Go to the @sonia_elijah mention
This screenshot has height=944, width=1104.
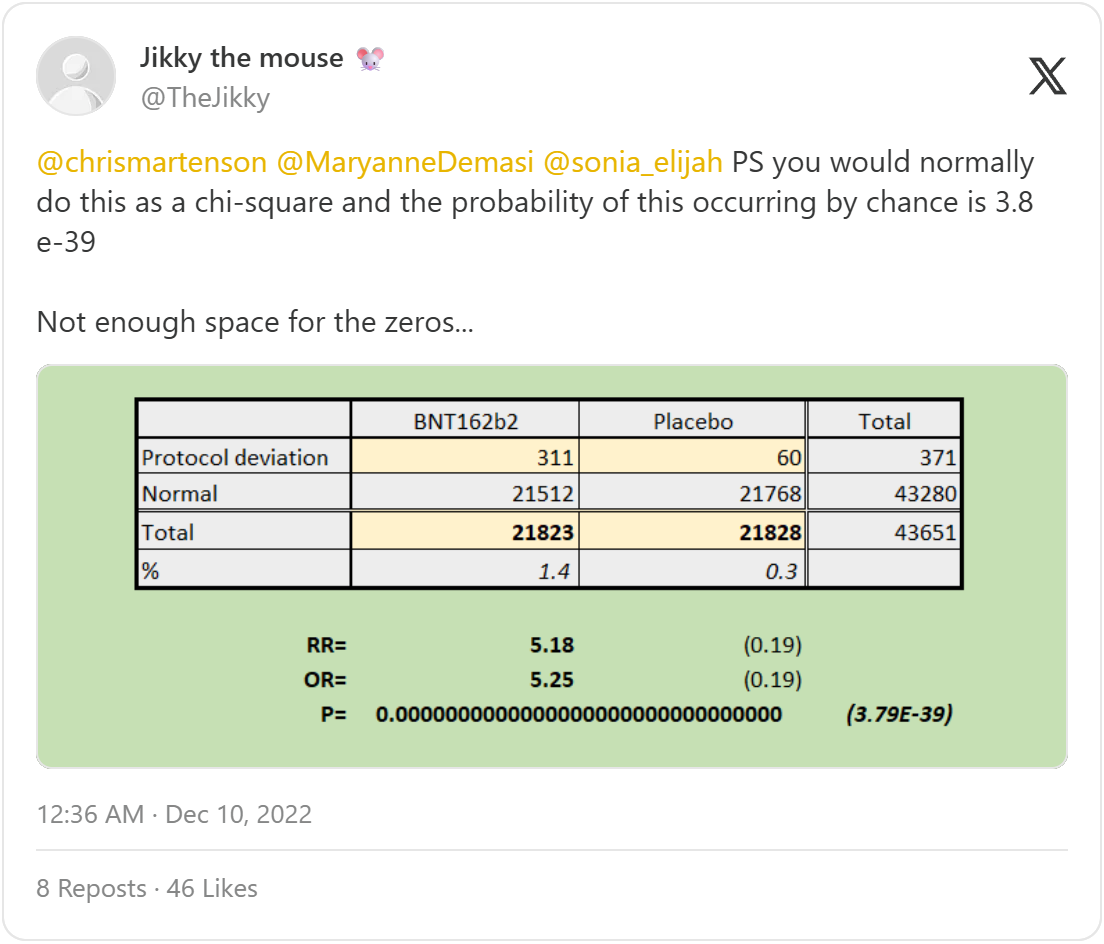coord(632,162)
